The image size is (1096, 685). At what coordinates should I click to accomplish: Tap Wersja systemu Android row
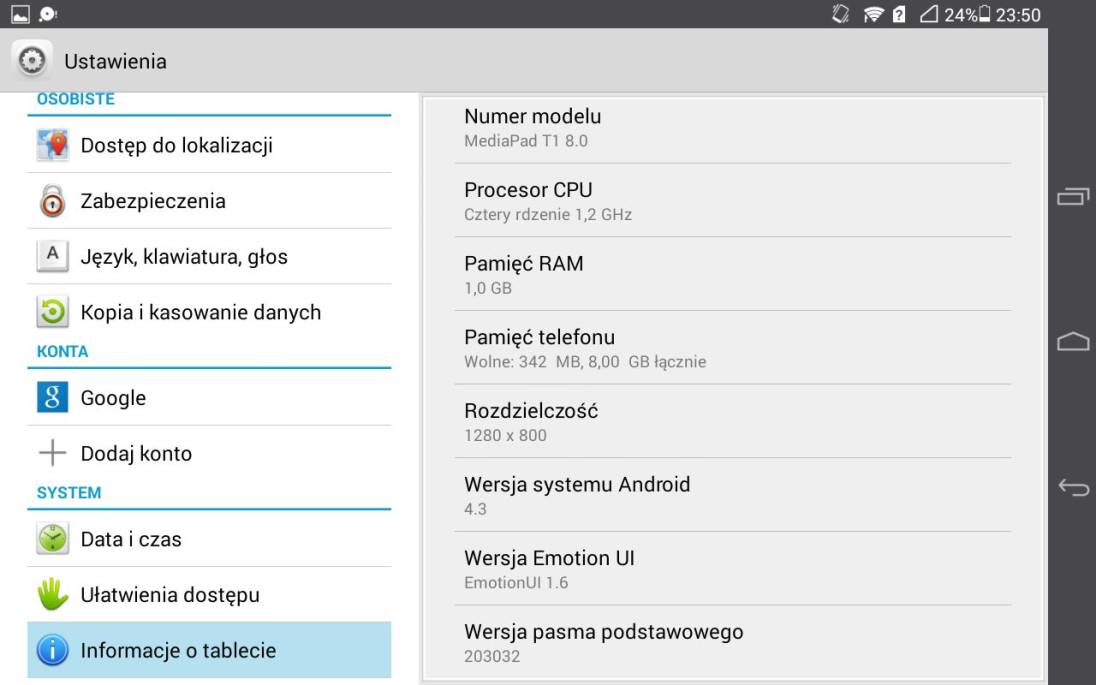pos(733,495)
